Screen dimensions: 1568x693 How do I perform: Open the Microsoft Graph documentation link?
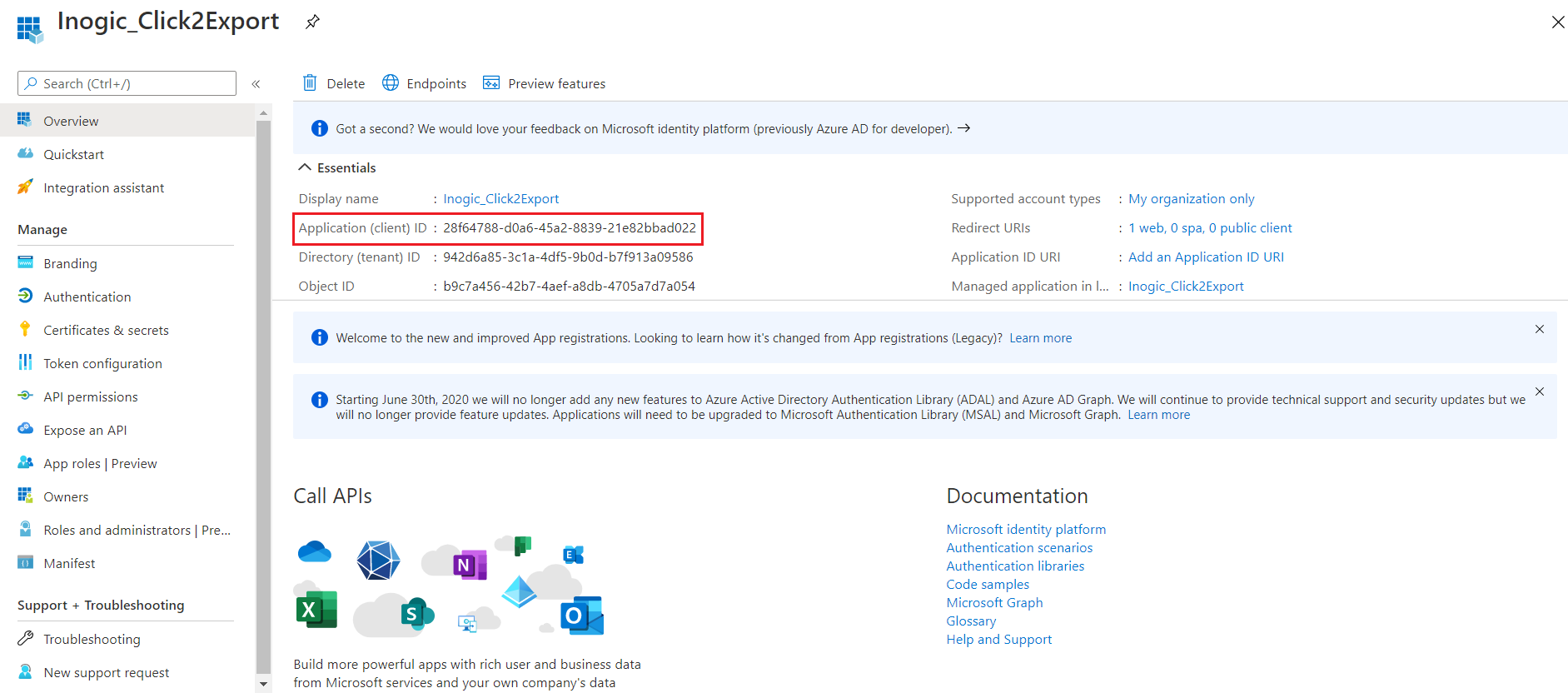tap(994, 602)
